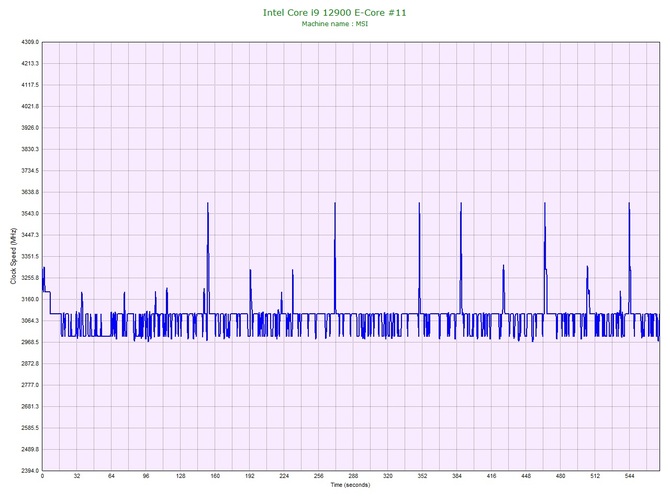Select the 3638.8 y-axis value

point(30,192)
